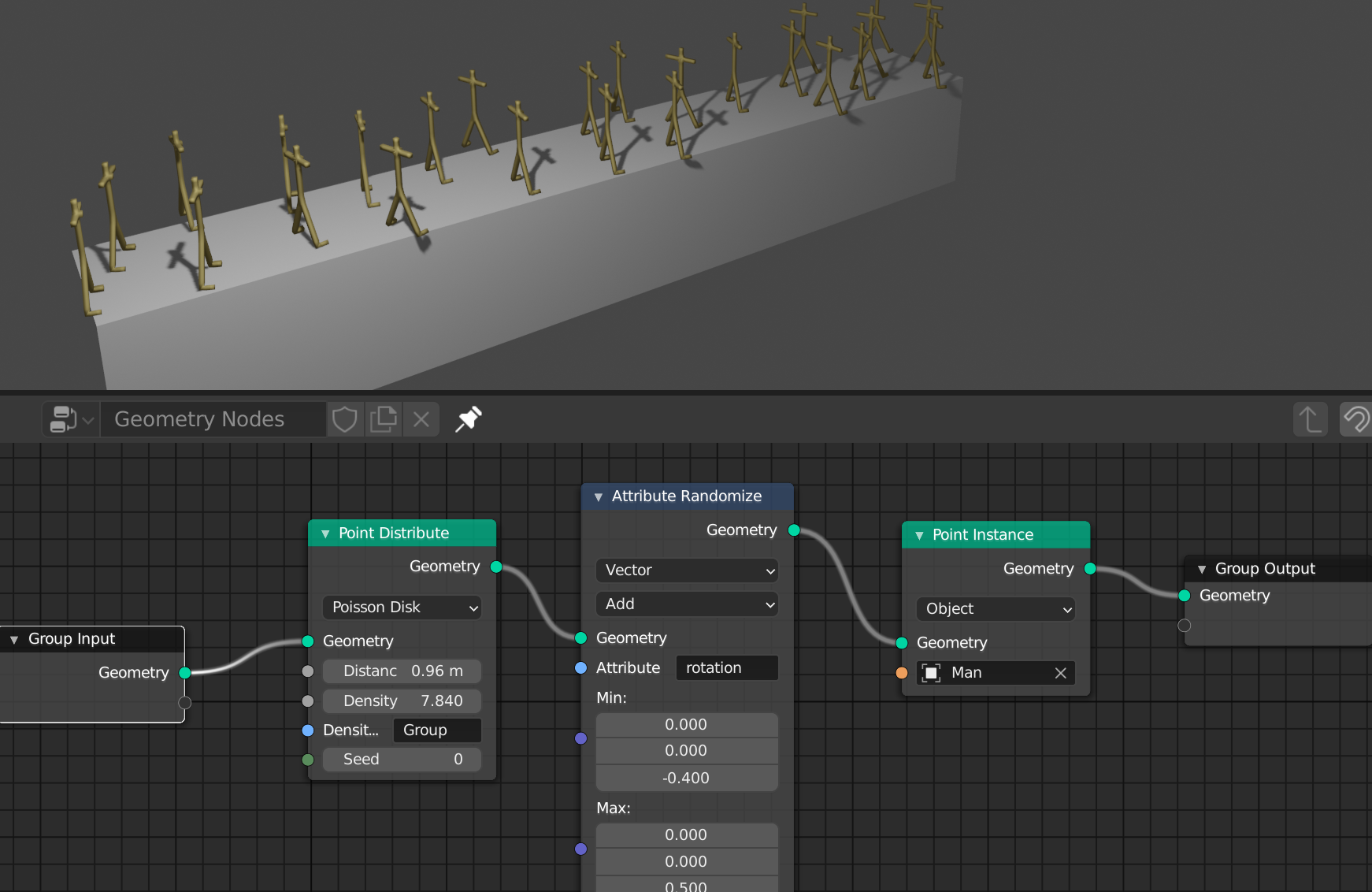Go to parent node tree icon

1311,419
